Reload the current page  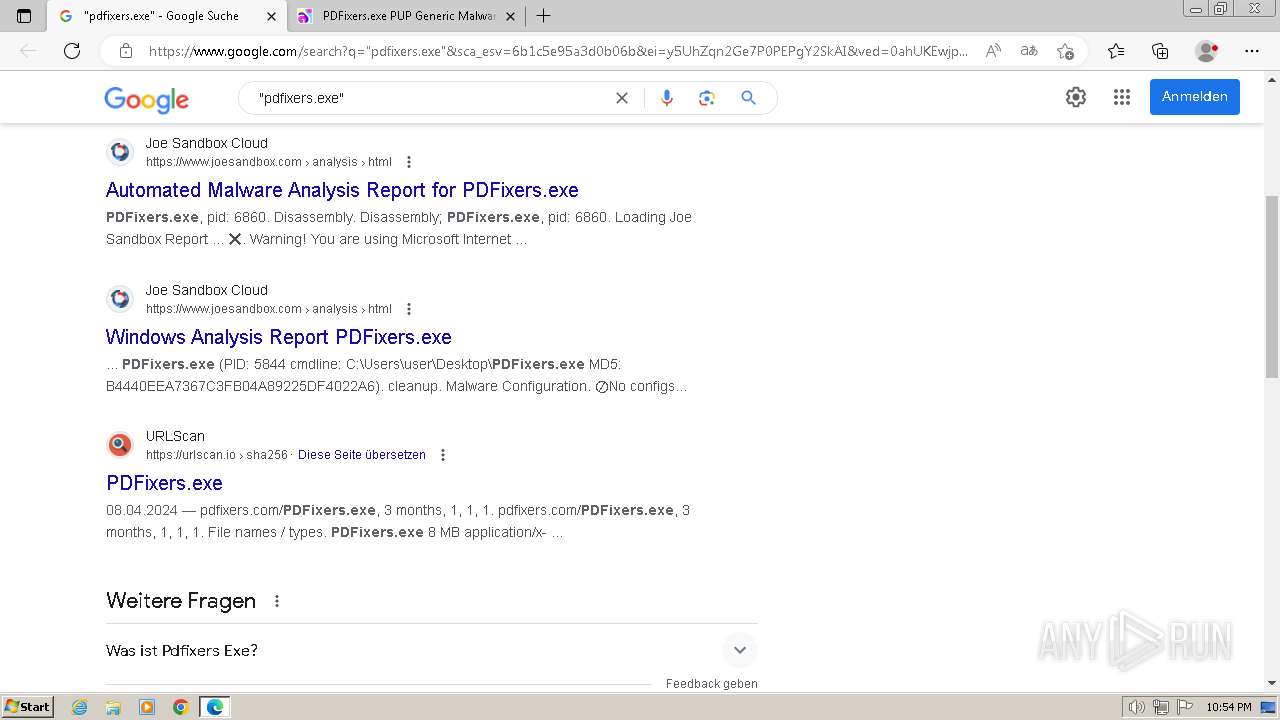(72, 51)
